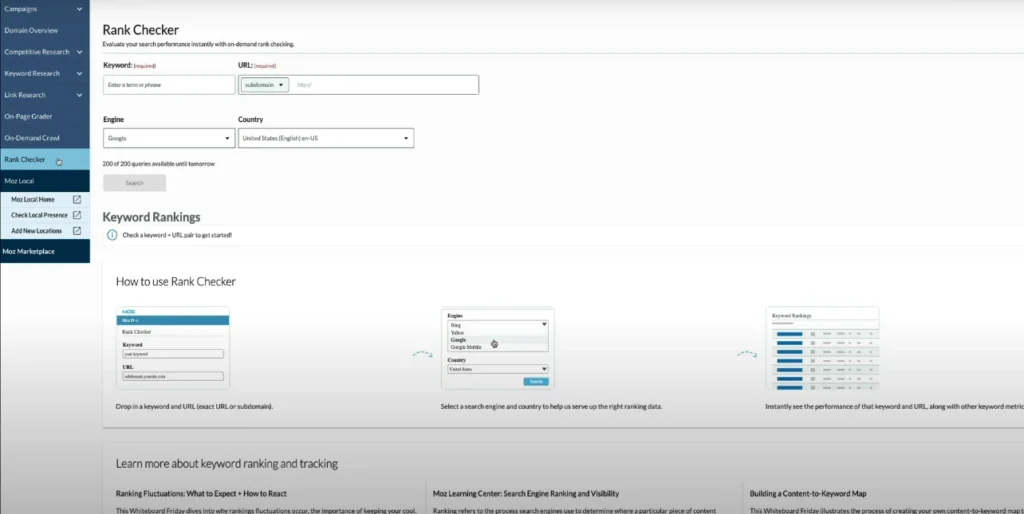
Task: Open the Moz Local section
Action: [x=44, y=181]
